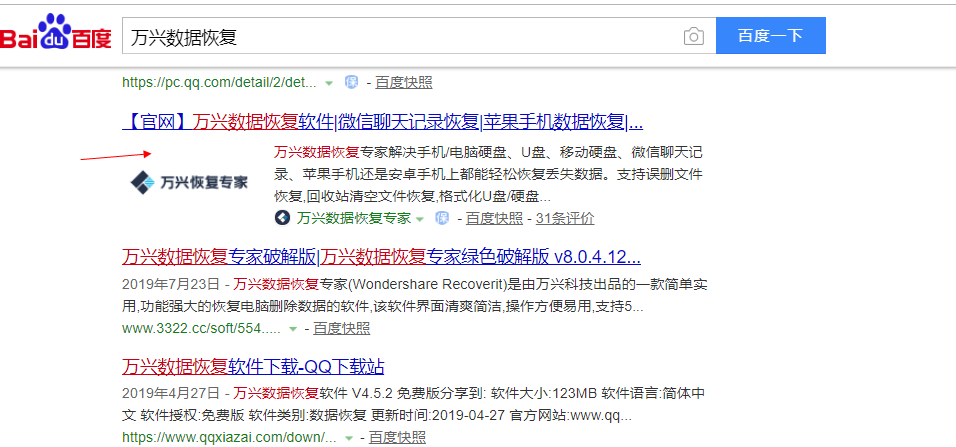Open 万兴数据恢复软件下载-QQ下载站 result
The height and width of the screenshot is (447, 956).
[253, 367]
